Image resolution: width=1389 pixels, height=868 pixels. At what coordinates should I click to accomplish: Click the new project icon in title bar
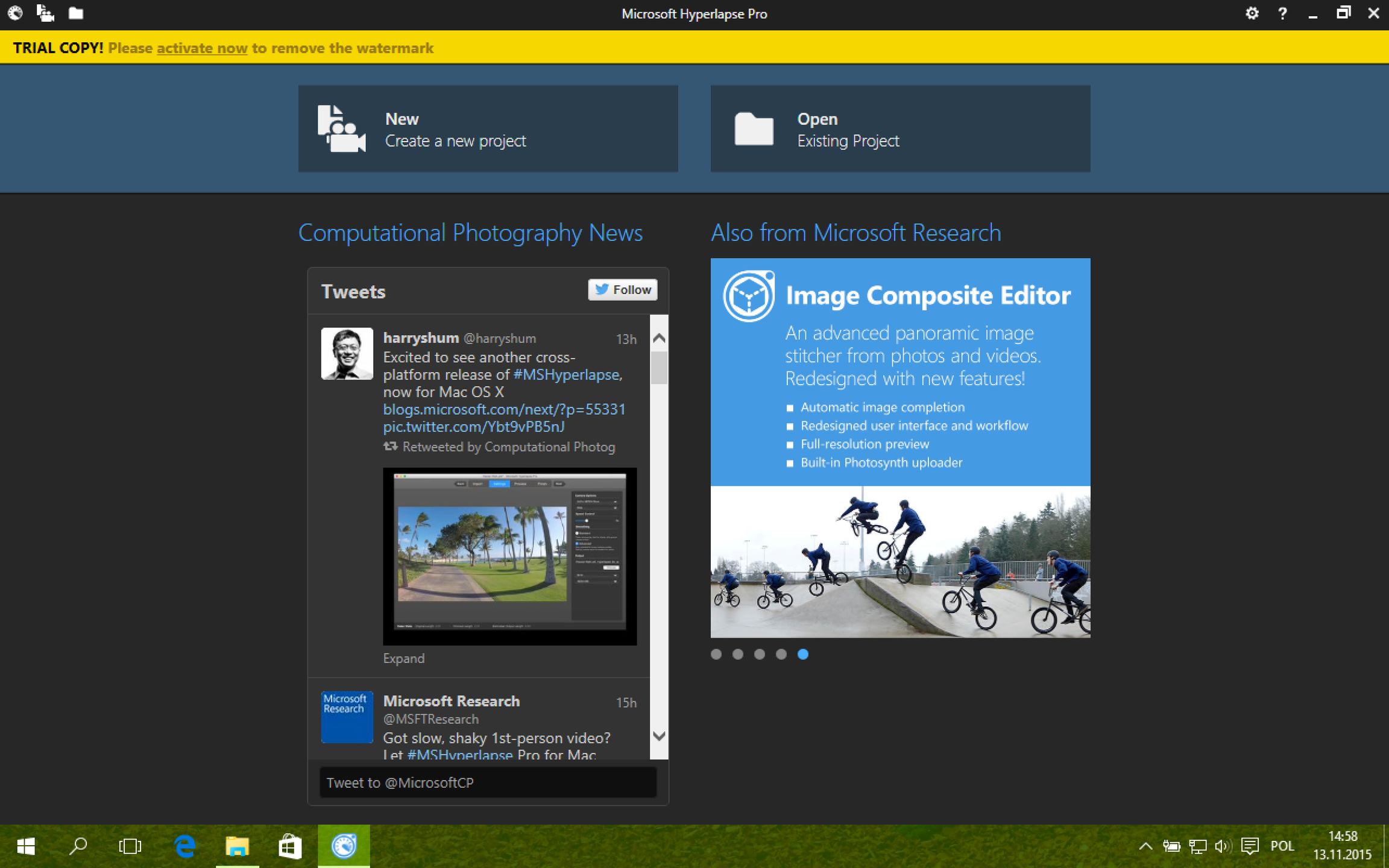(45, 13)
